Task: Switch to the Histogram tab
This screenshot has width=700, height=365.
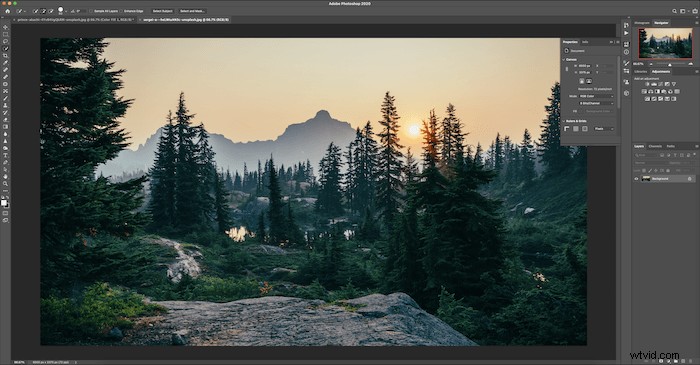Action: (x=642, y=23)
